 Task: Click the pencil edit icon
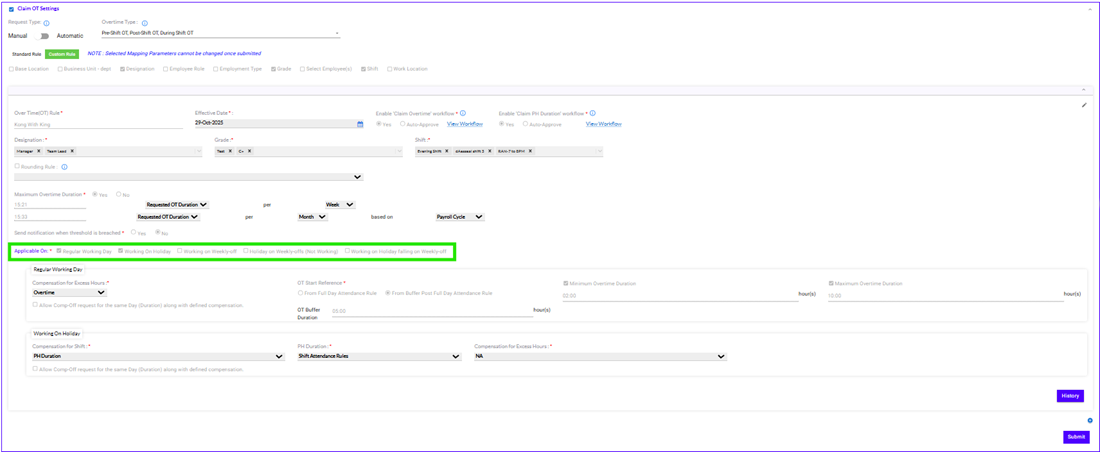[x=1084, y=104]
